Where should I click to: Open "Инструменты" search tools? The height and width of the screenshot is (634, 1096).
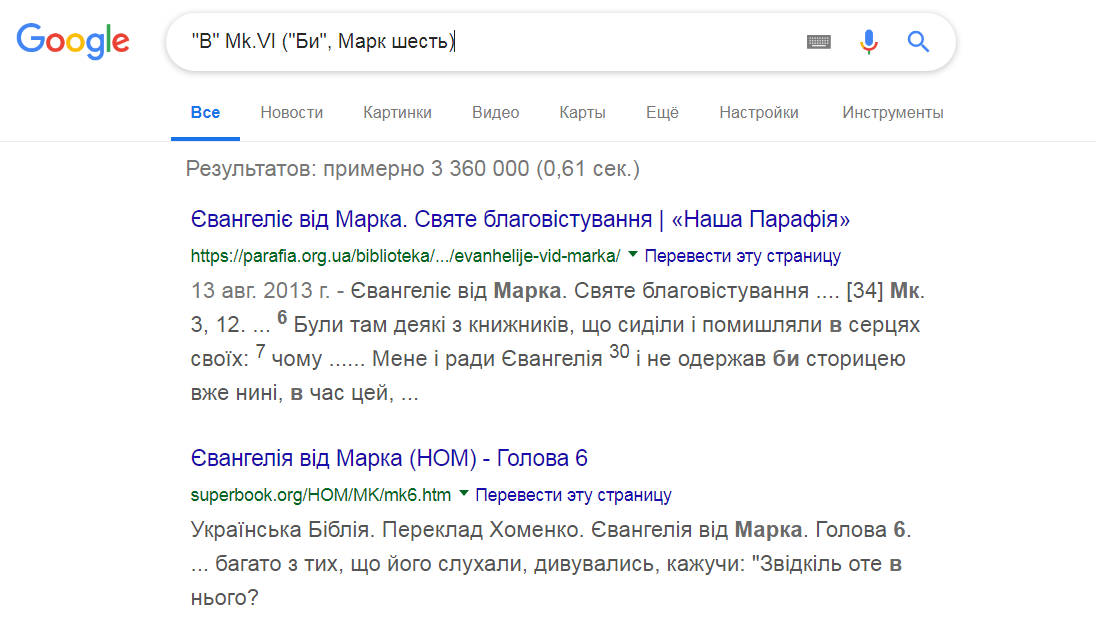[893, 113]
